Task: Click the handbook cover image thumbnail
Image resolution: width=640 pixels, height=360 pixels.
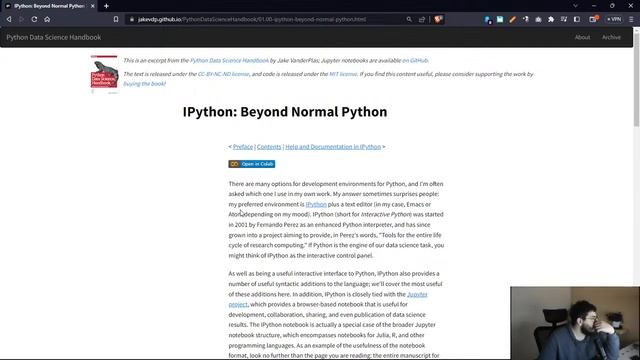Action: point(104,74)
